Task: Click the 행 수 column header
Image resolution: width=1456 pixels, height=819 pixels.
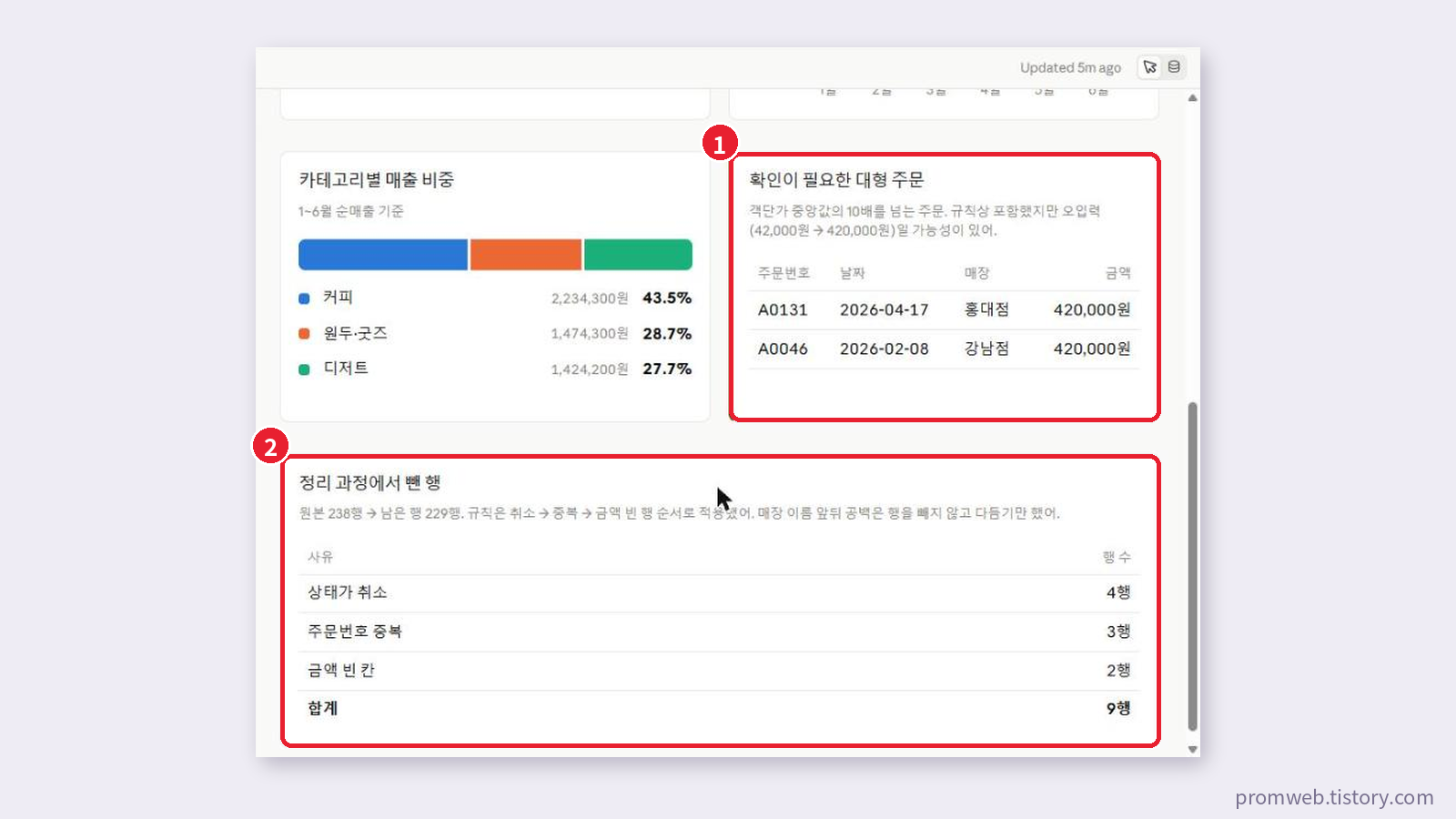Action: pos(1117,557)
